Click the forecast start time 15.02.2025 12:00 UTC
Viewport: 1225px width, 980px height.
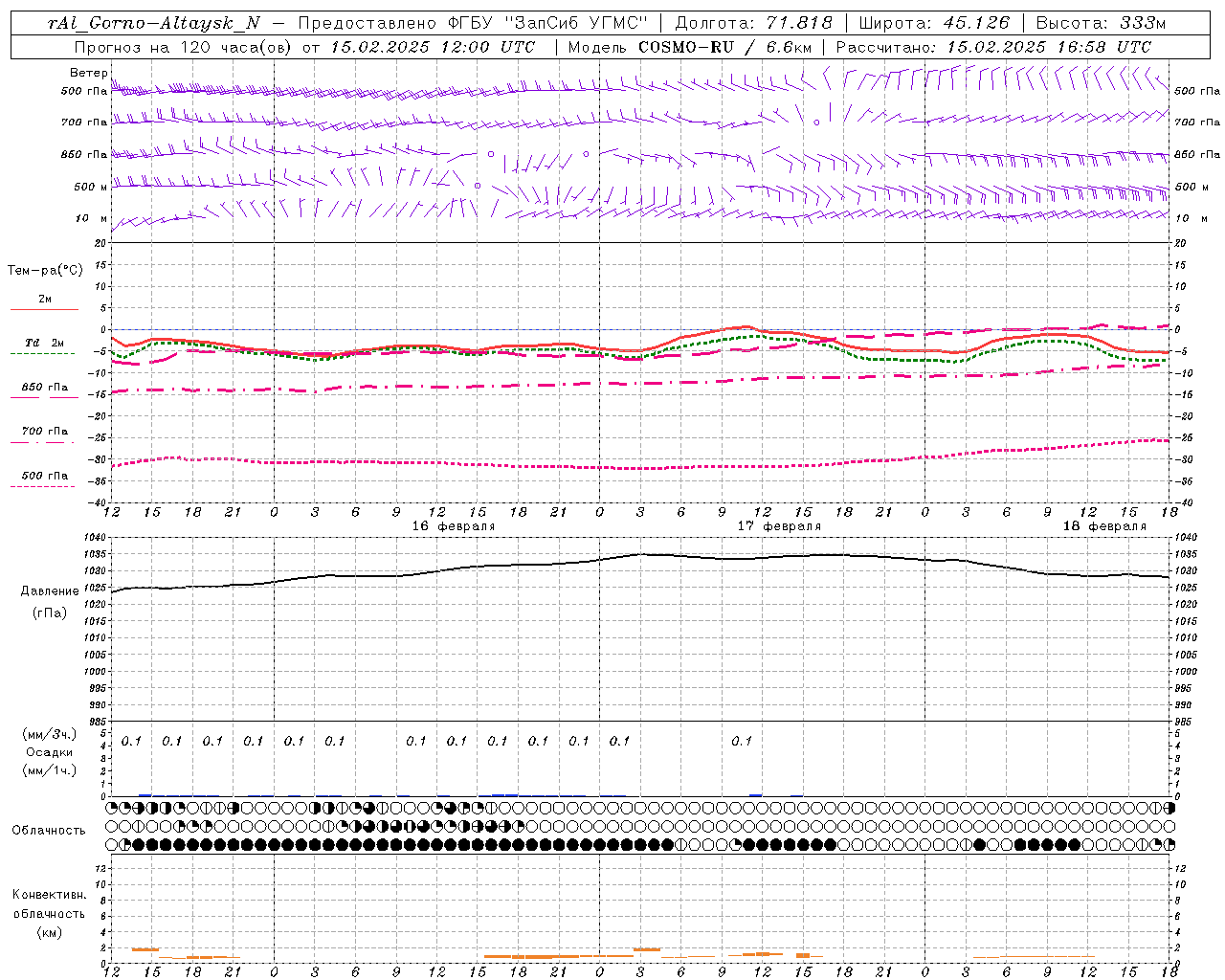click(433, 47)
